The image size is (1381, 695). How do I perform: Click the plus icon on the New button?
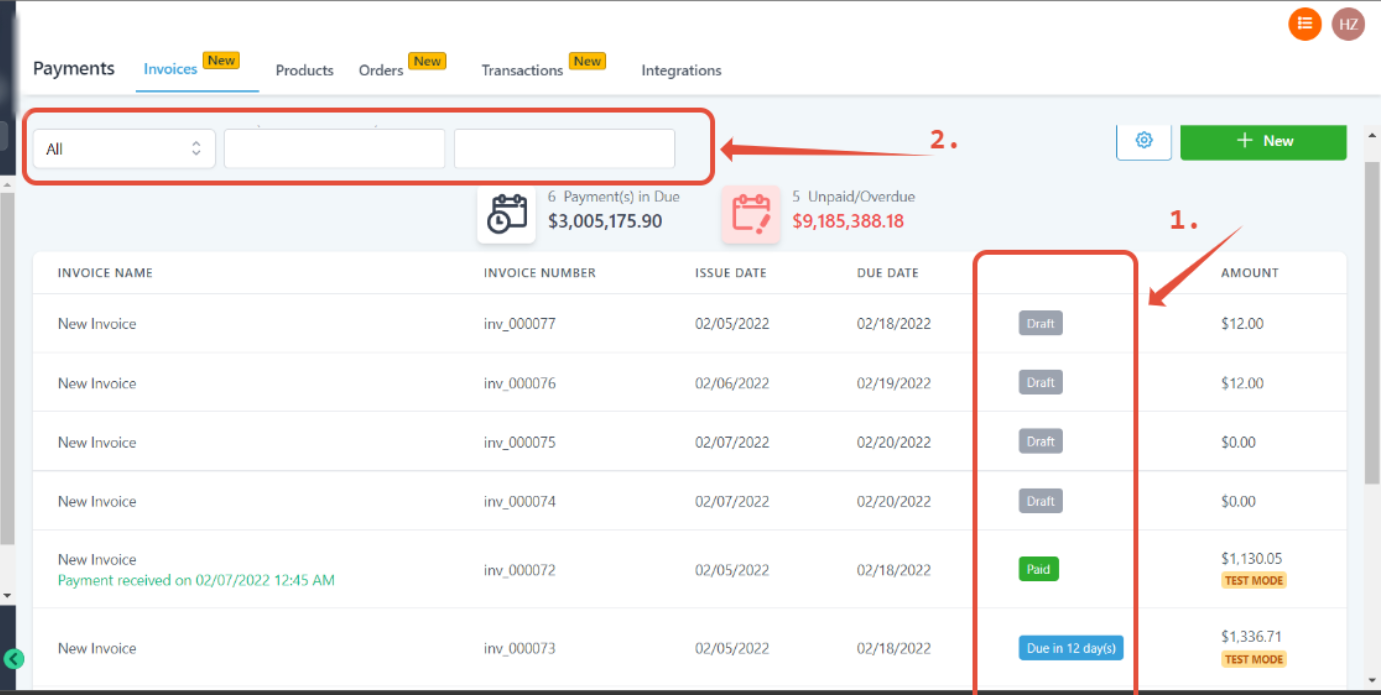1245,141
